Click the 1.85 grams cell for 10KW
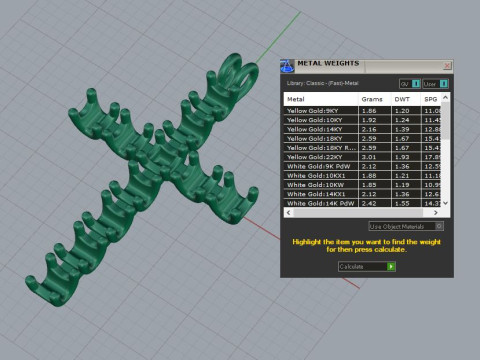 tap(375, 185)
